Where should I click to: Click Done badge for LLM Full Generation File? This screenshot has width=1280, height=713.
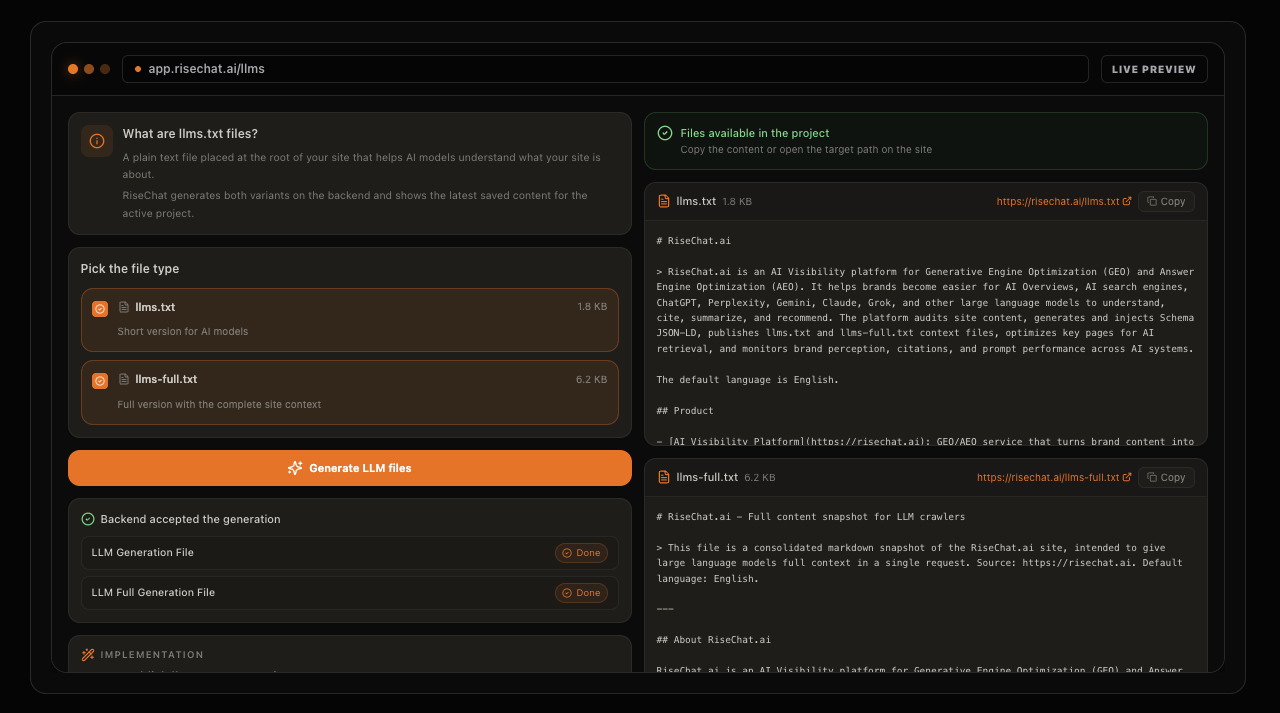click(581, 593)
